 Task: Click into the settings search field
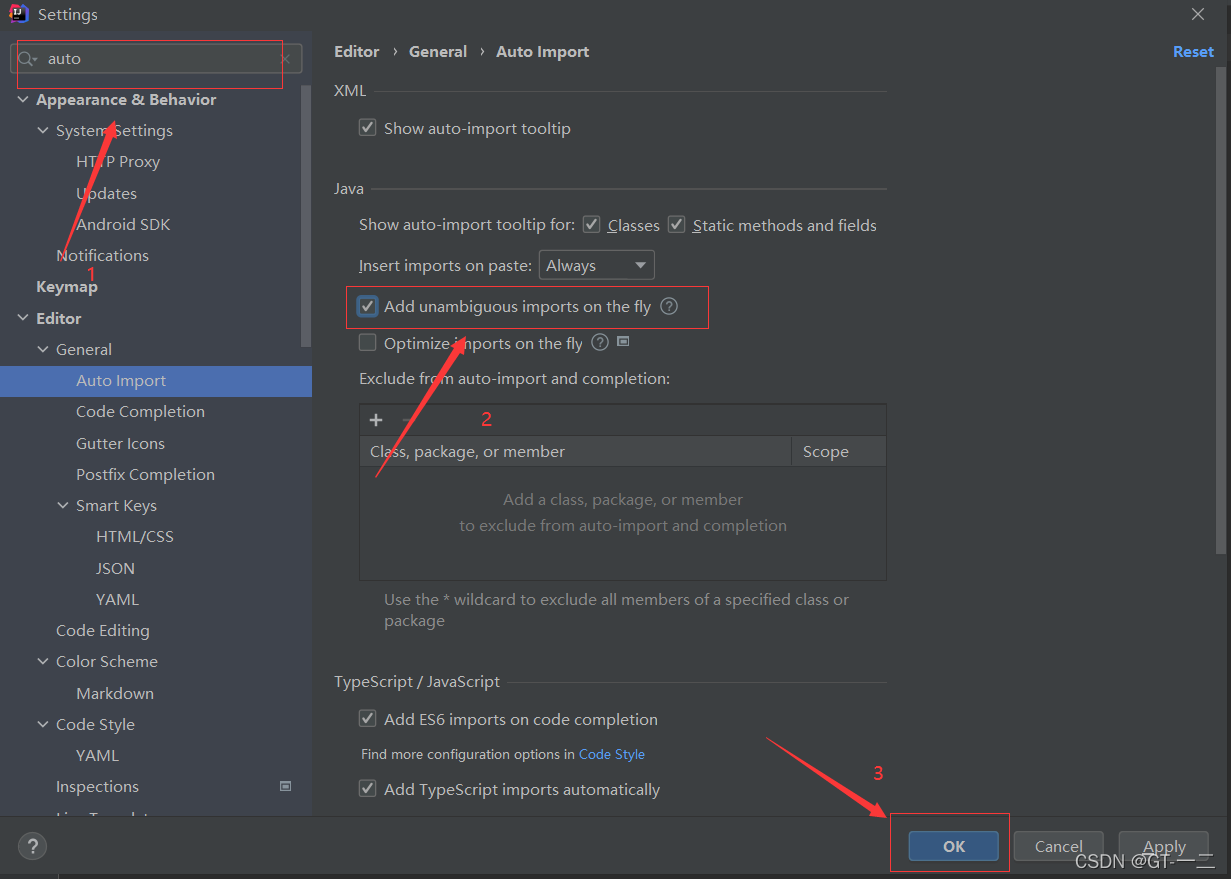click(x=157, y=59)
